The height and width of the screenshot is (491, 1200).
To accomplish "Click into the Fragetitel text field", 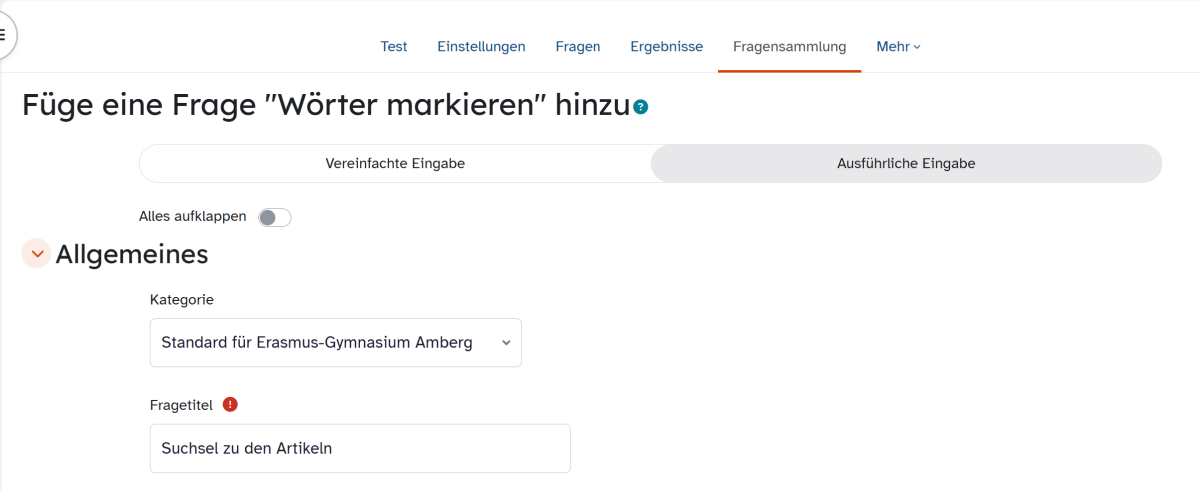I will point(360,448).
